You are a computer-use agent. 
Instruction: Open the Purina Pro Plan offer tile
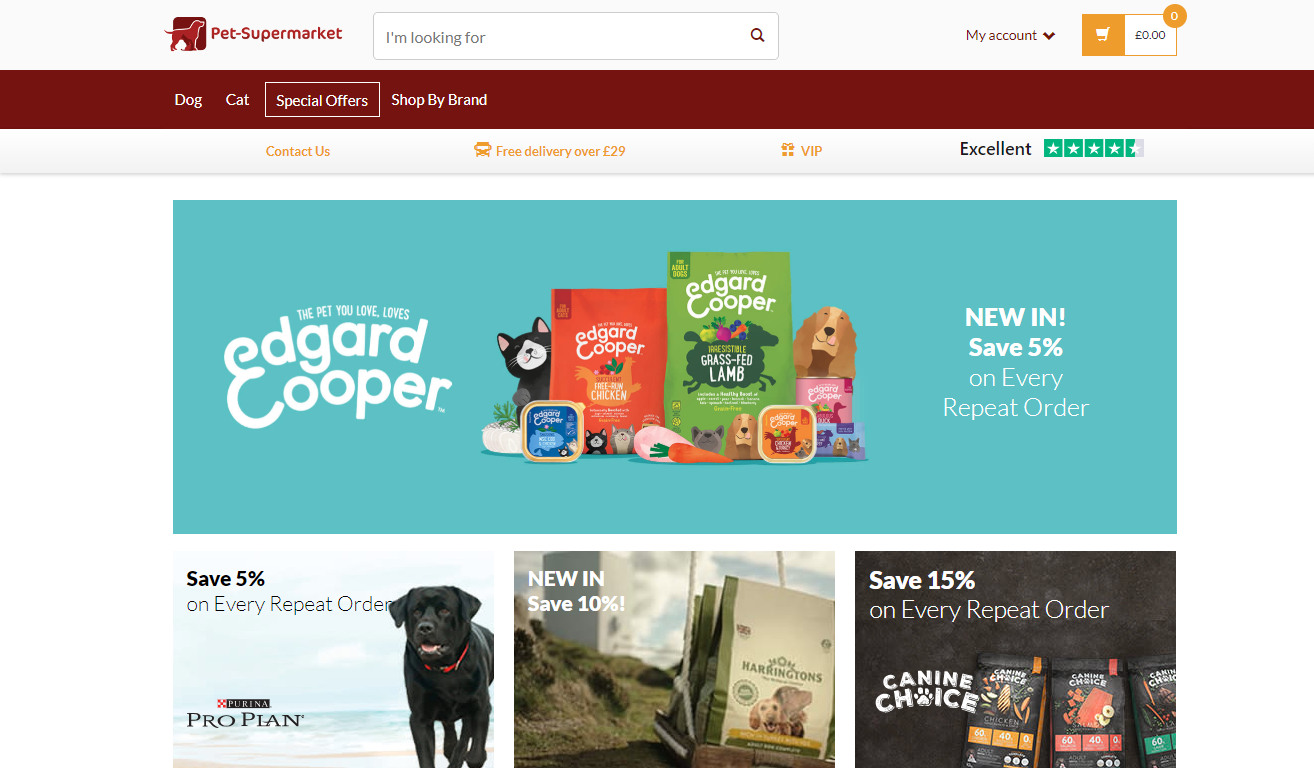[333, 659]
